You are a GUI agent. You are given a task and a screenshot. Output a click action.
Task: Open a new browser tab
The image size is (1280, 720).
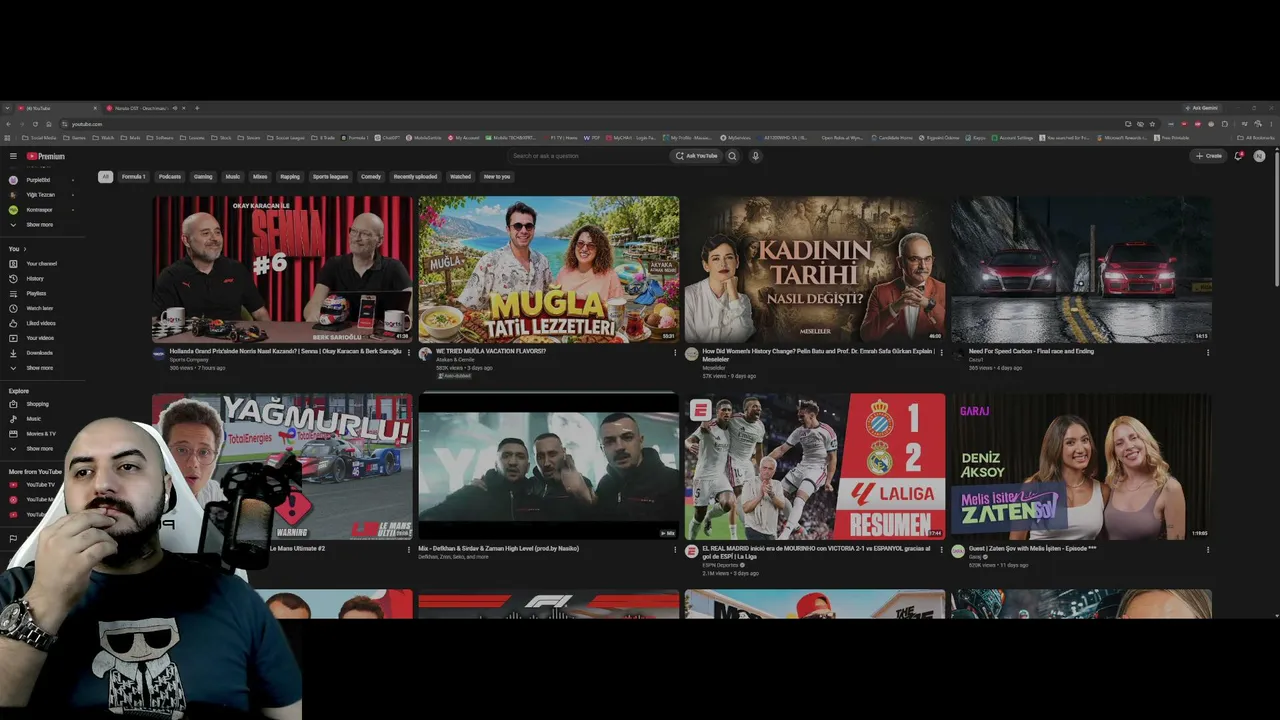coord(197,108)
